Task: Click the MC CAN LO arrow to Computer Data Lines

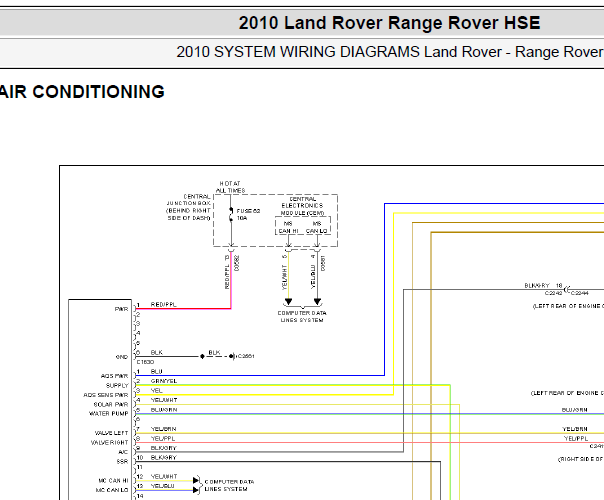Action: click(196, 490)
